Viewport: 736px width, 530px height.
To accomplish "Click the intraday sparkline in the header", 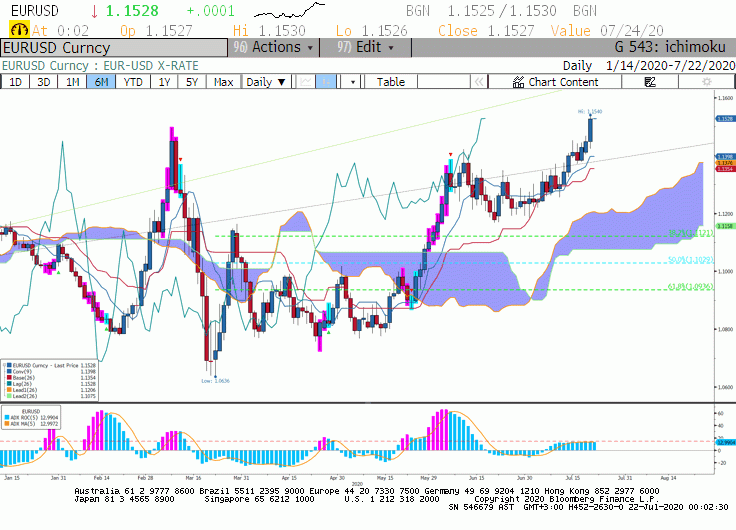I will (289, 10).
